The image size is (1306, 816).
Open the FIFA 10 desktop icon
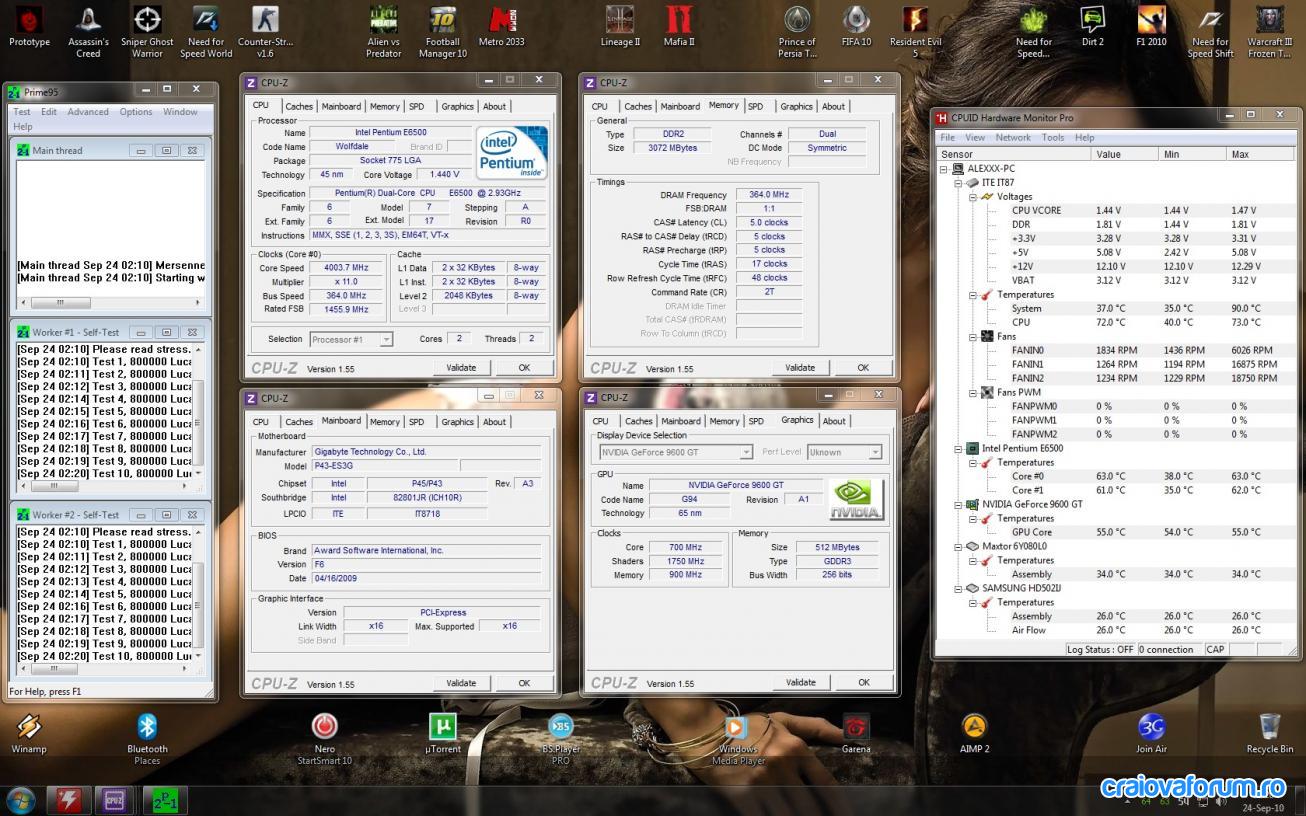tap(856, 25)
